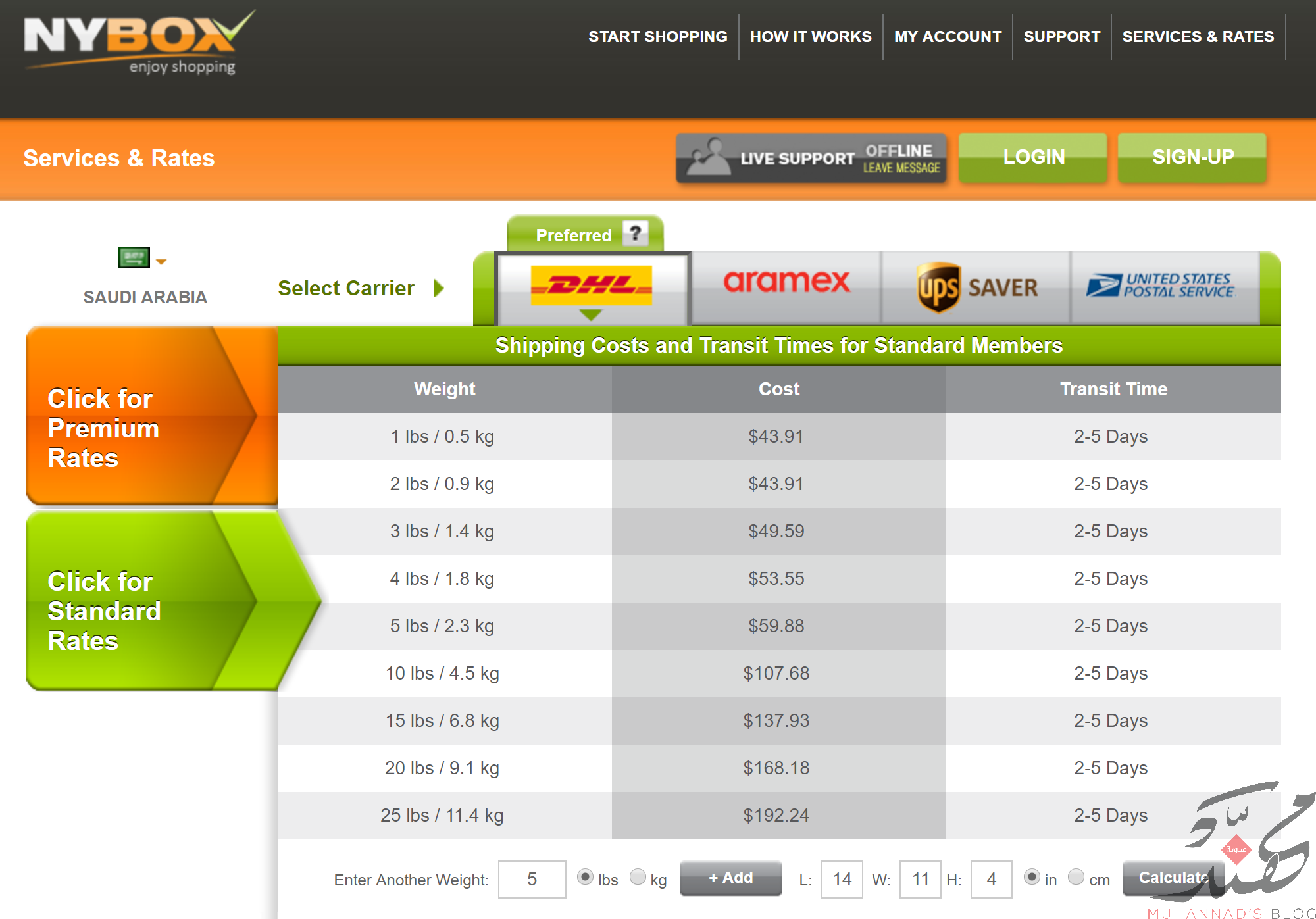The image size is (1316, 919).
Task: Open SERVICES & RATES menu item
Action: [x=1198, y=37]
